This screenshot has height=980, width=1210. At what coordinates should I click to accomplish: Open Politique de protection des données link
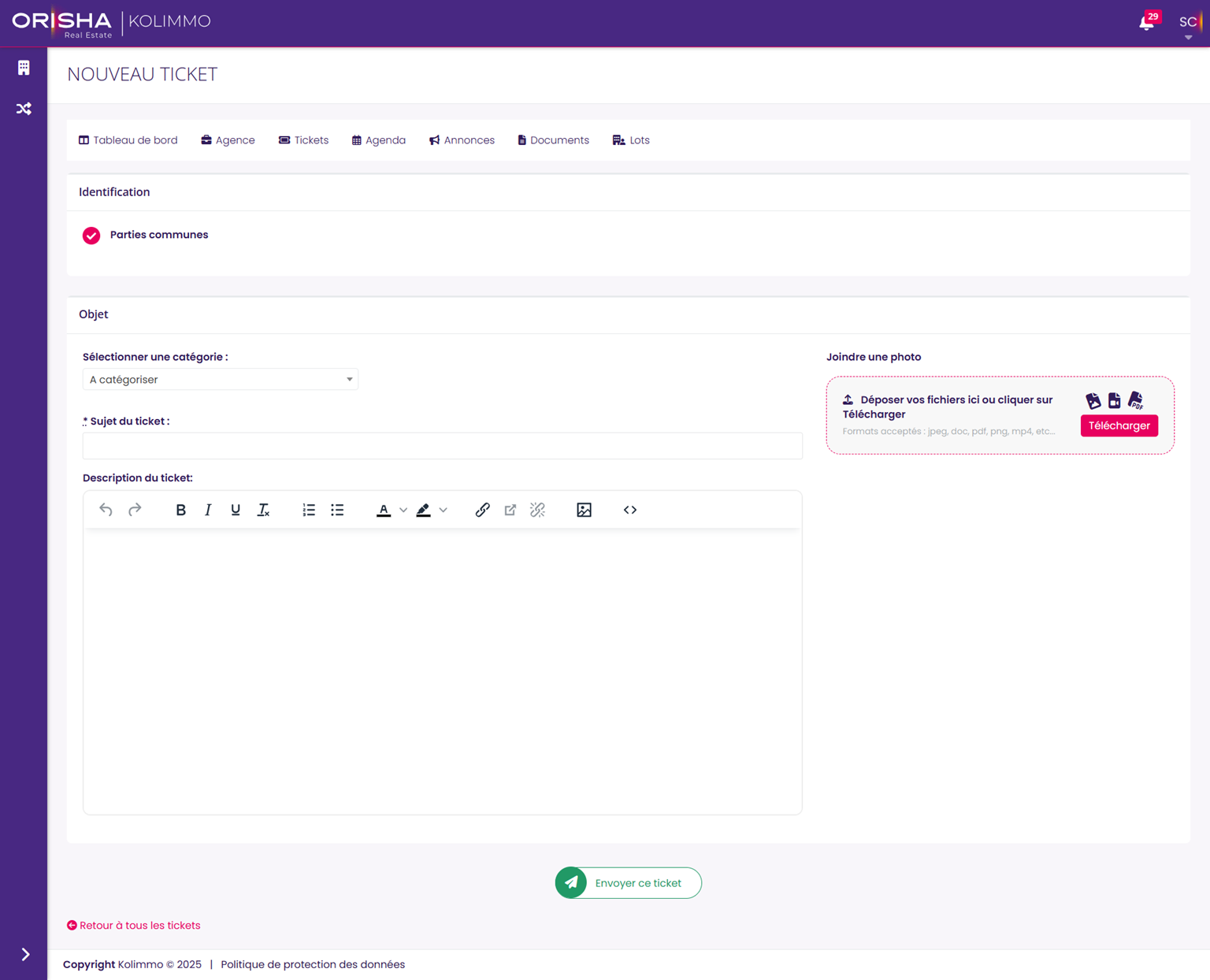click(x=313, y=964)
